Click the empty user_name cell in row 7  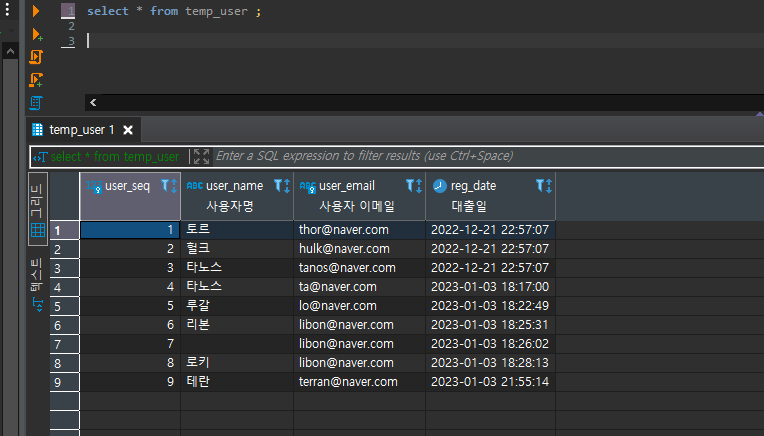pos(237,343)
